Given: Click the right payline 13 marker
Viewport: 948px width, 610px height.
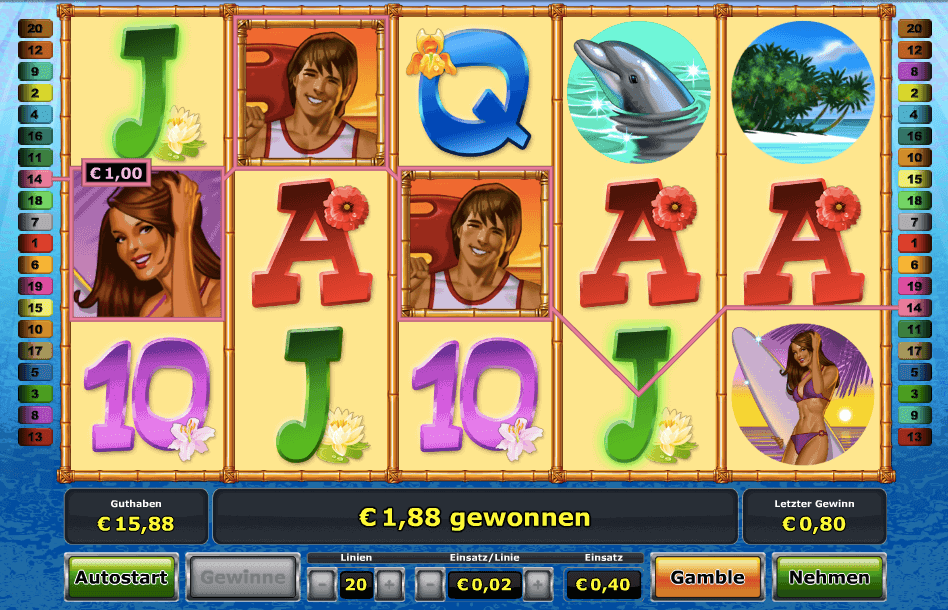Looking at the screenshot, I should (914, 436).
